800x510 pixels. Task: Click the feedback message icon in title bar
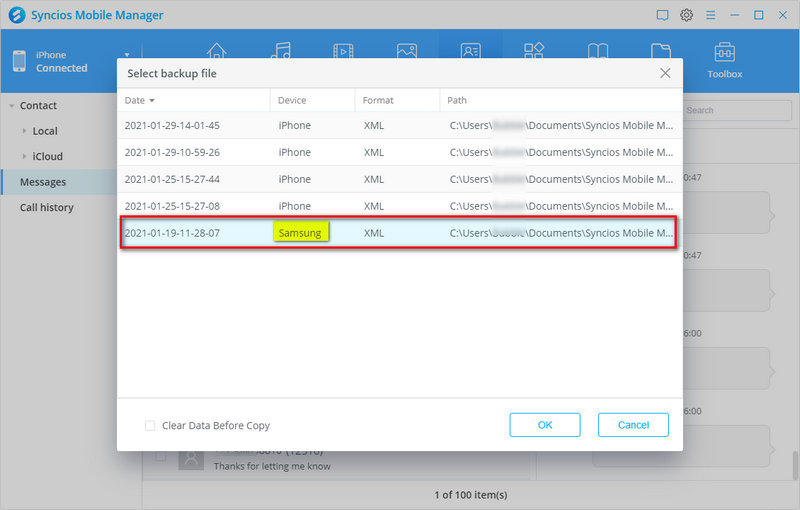tap(662, 15)
